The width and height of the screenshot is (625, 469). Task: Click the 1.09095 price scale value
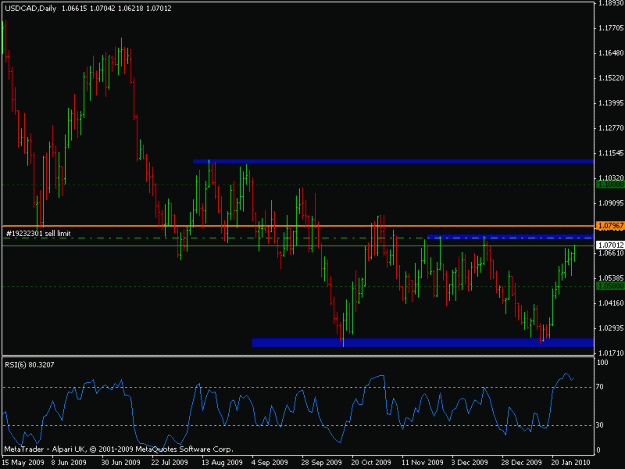pos(611,203)
